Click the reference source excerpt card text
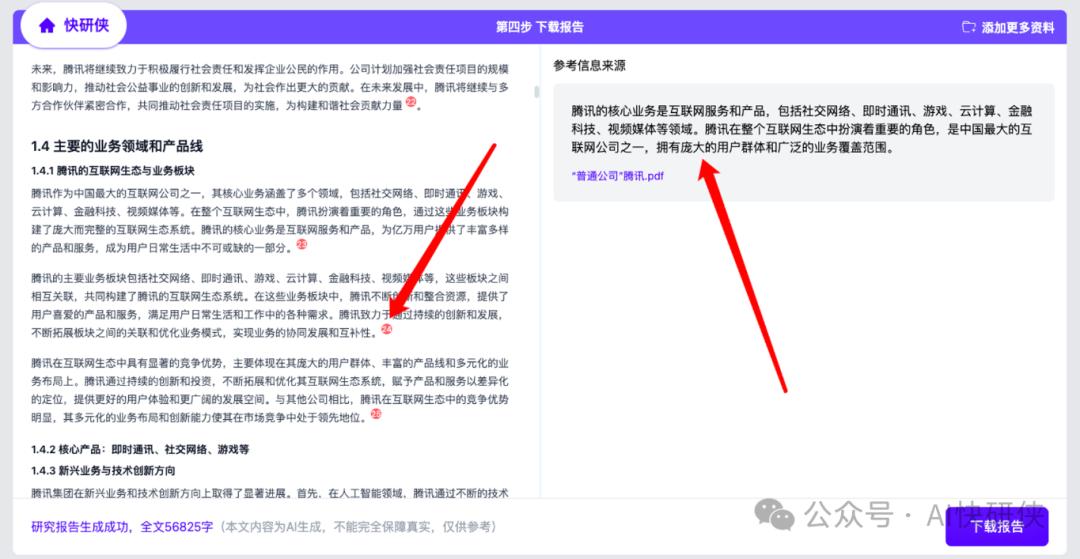This screenshot has height=559, width=1080. [803, 129]
